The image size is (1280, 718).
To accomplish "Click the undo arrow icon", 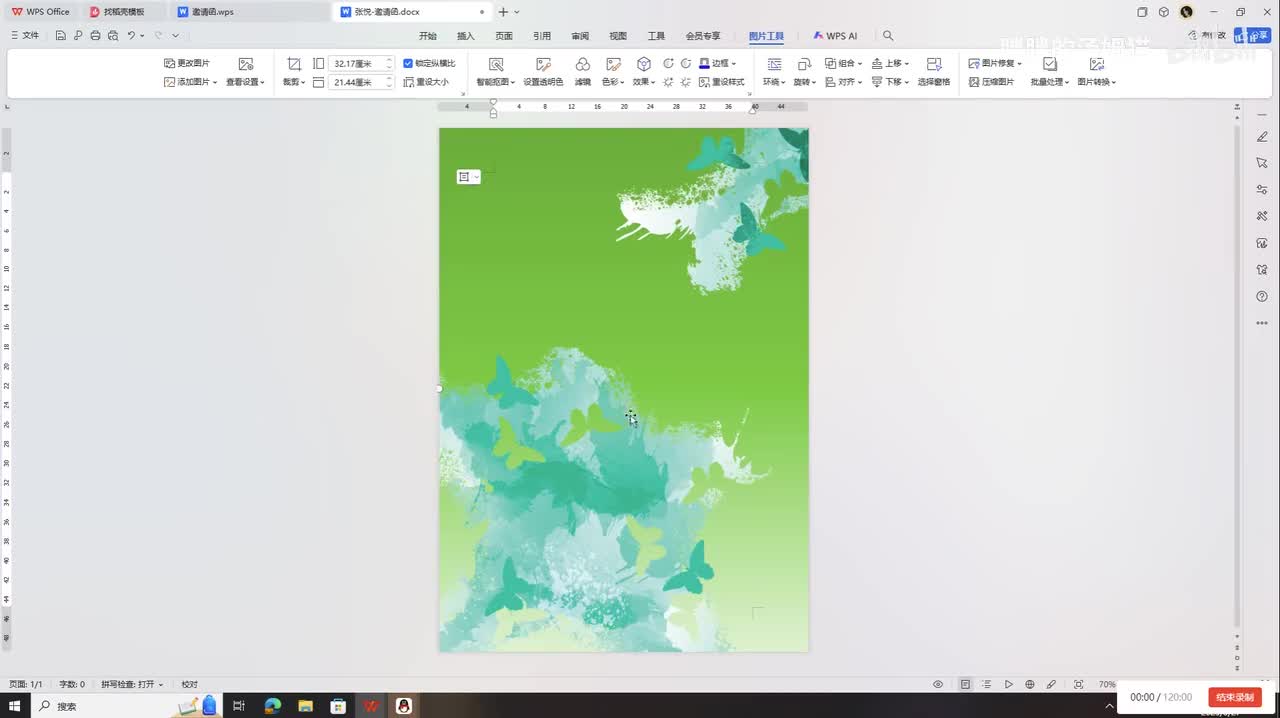I will (x=131, y=35).
